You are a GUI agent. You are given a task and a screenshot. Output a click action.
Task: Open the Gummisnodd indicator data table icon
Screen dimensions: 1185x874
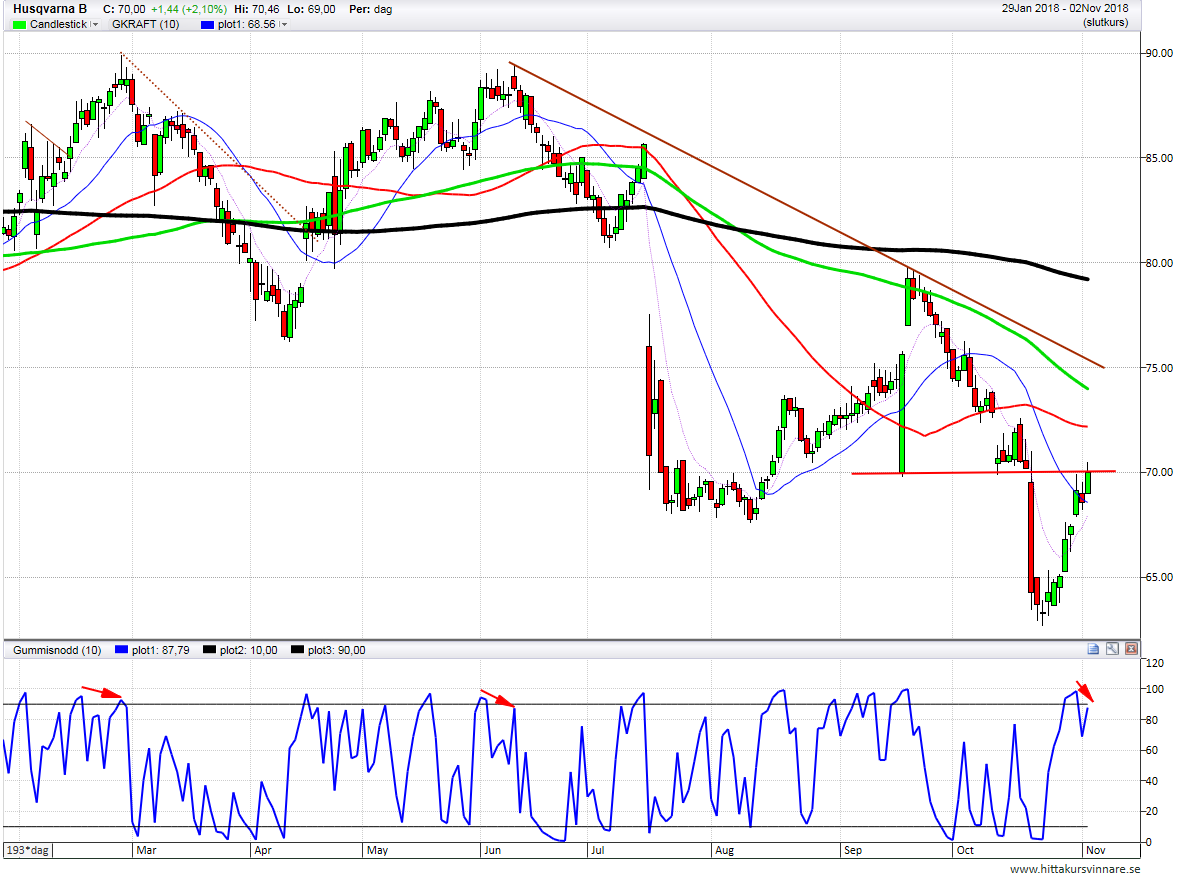pyautogui.click(x=1093, y=649)
